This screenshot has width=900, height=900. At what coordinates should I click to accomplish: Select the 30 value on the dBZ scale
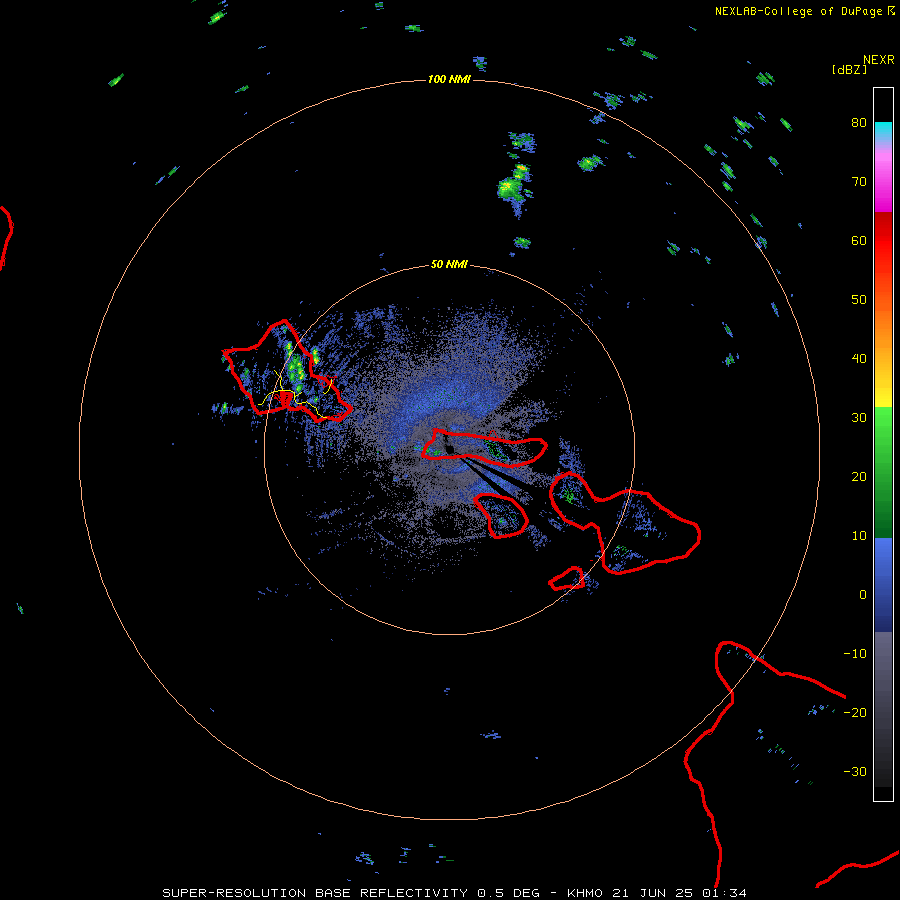click(859, 418)
